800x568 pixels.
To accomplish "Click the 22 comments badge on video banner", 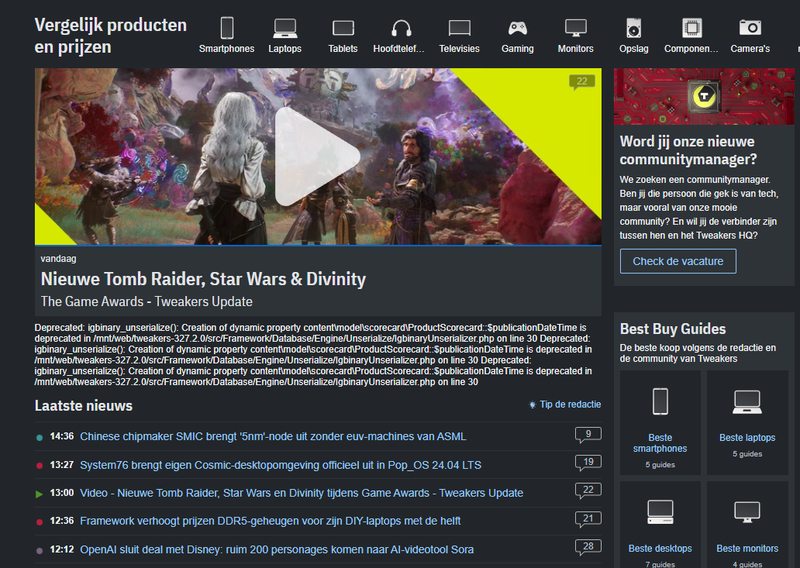I will pos(582,82).
